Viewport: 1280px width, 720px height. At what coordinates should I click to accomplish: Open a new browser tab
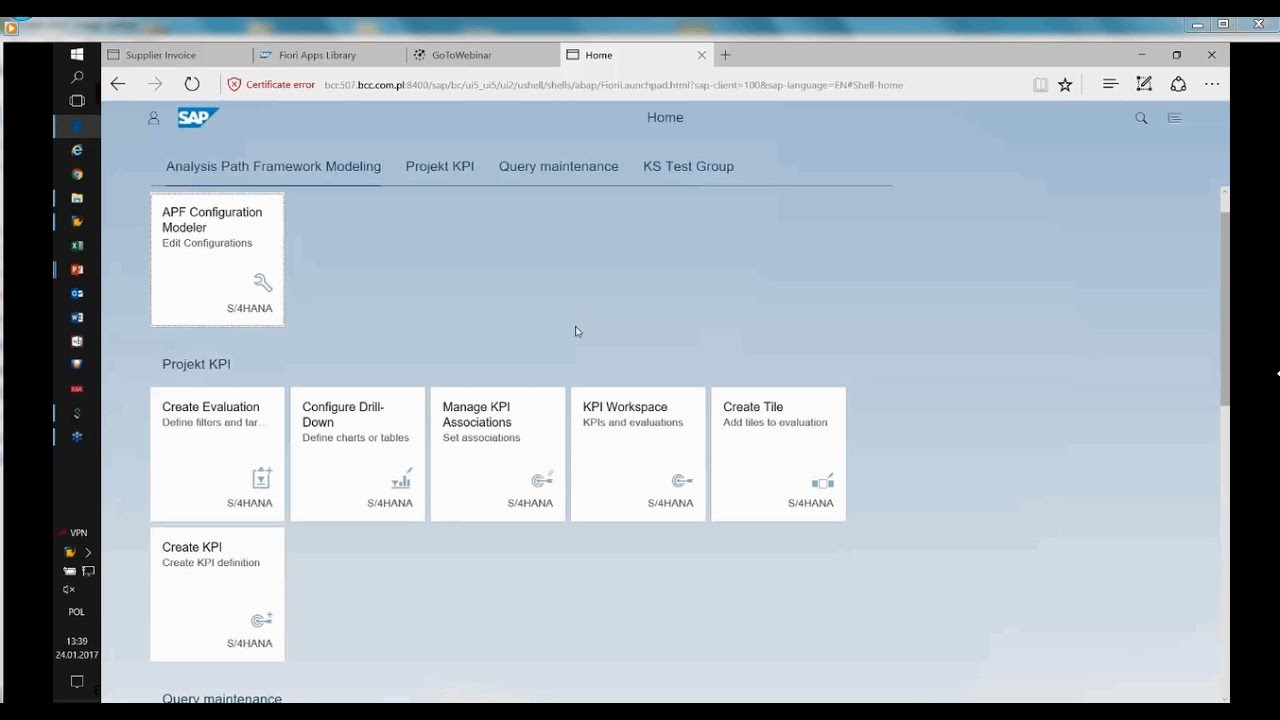pyautogui.click(x=726, y=55)
